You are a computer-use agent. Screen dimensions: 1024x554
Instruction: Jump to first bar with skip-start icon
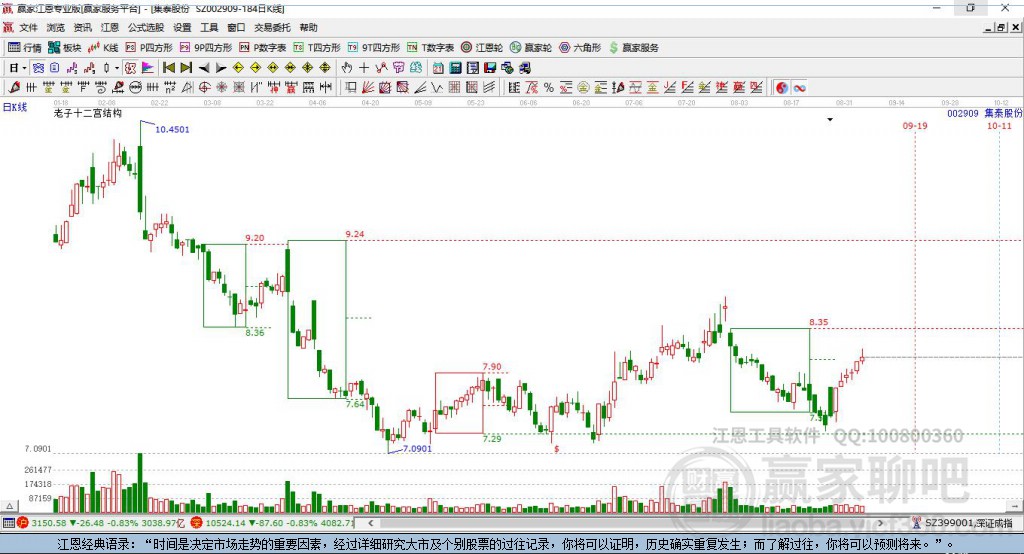pyautogui.click(x=168, y=68)
